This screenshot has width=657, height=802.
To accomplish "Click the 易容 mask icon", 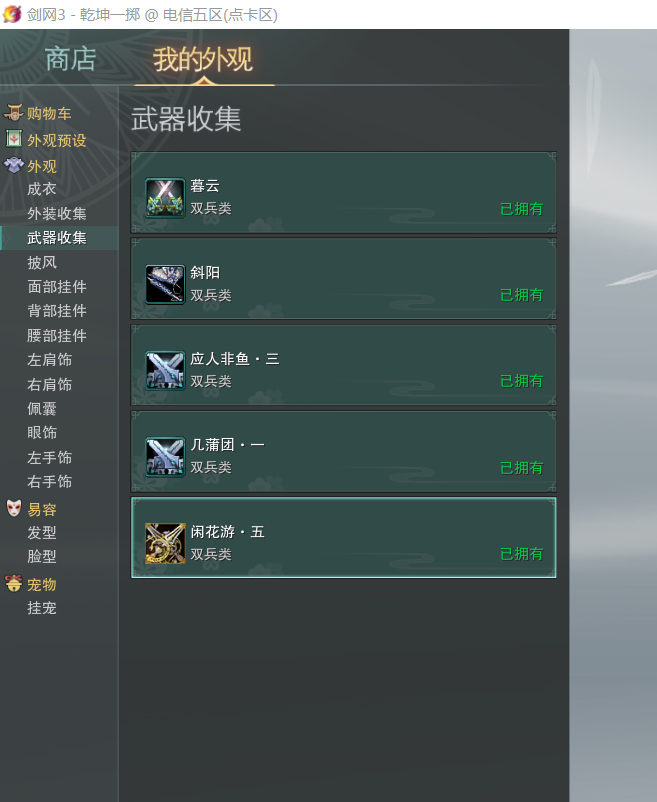I will coord(14,508).
